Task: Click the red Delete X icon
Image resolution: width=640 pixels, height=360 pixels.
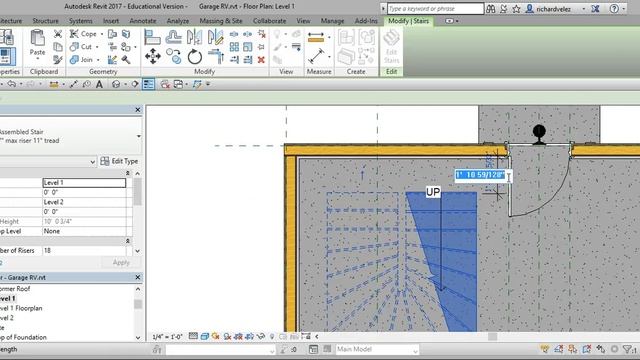Action: point(261,60)
